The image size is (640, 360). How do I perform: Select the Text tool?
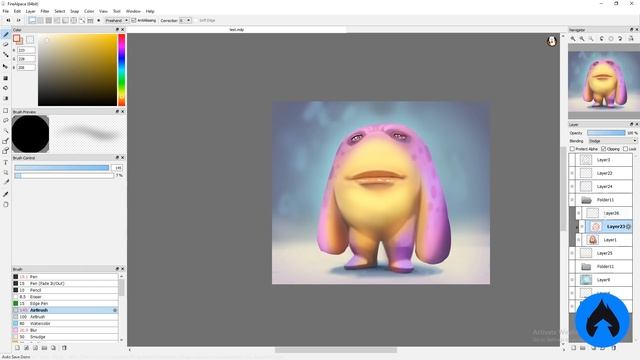[6, 162]
